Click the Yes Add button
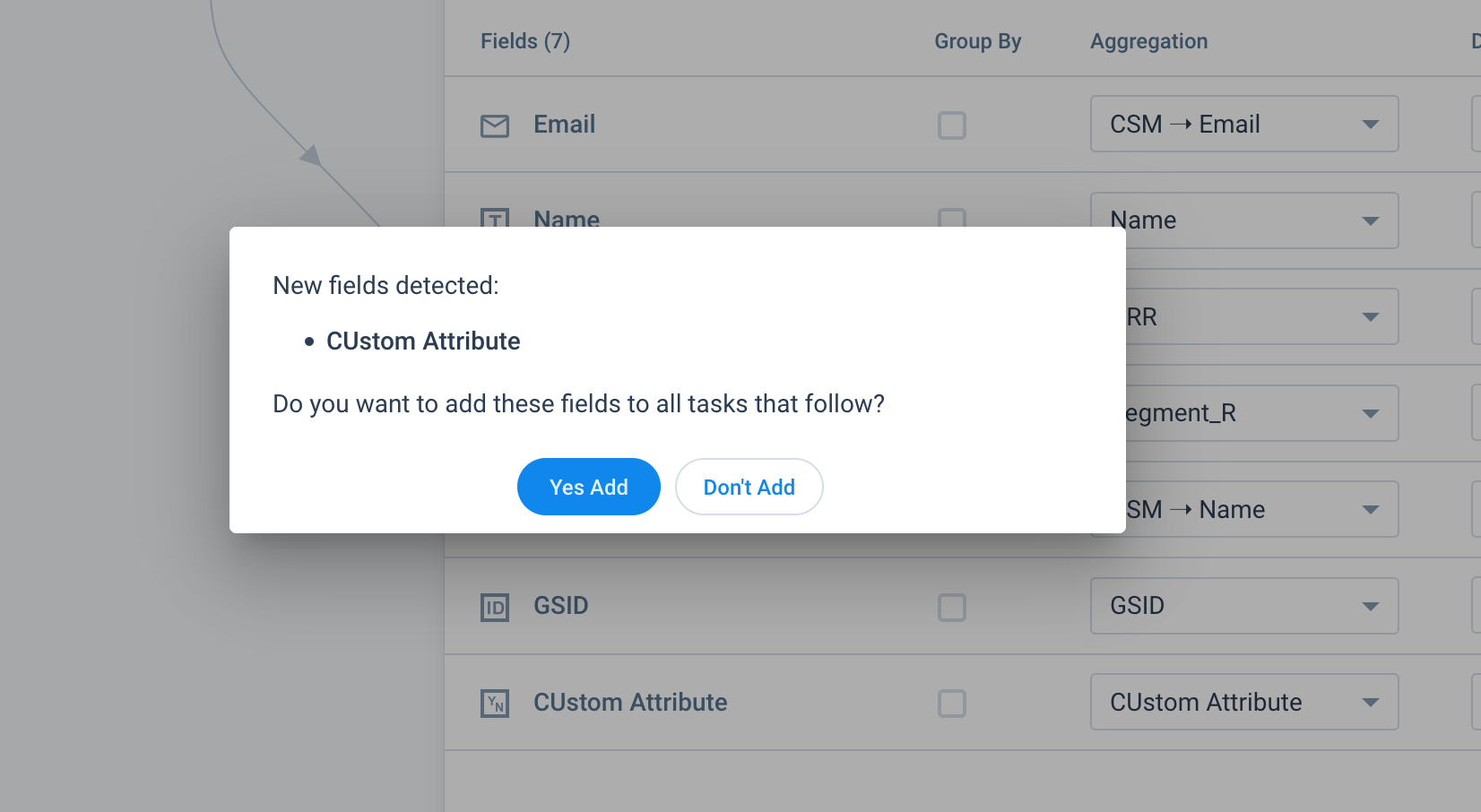1481x812 pixels. coord(589,487)
